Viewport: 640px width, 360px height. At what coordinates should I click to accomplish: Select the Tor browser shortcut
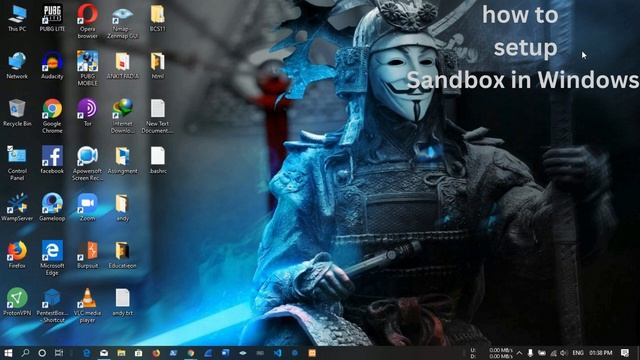point(87,113)
